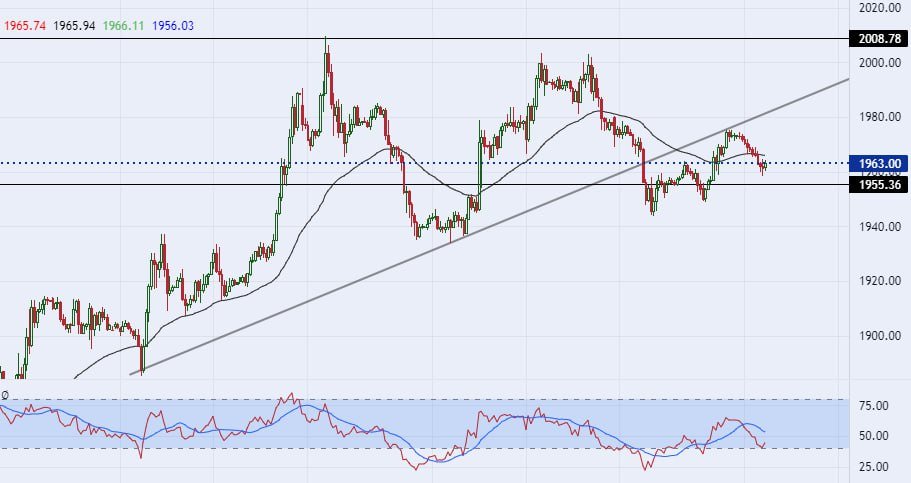Click the 2000.00 price axis label
Image resolution: width=911 pixels, height=483 pixels.
[x=880, y=63]
